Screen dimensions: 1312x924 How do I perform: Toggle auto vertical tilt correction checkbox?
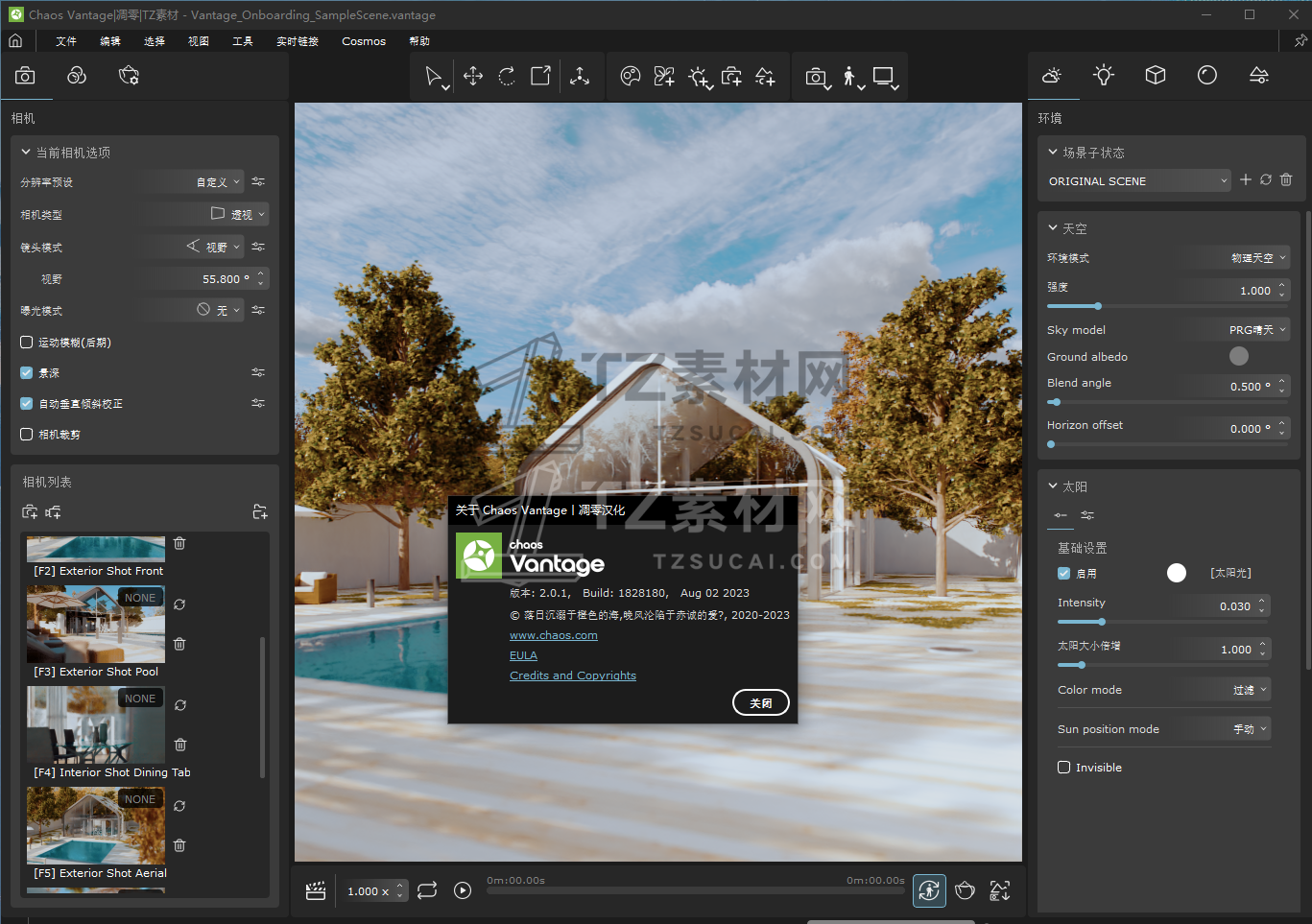click(x=27, y=403)
